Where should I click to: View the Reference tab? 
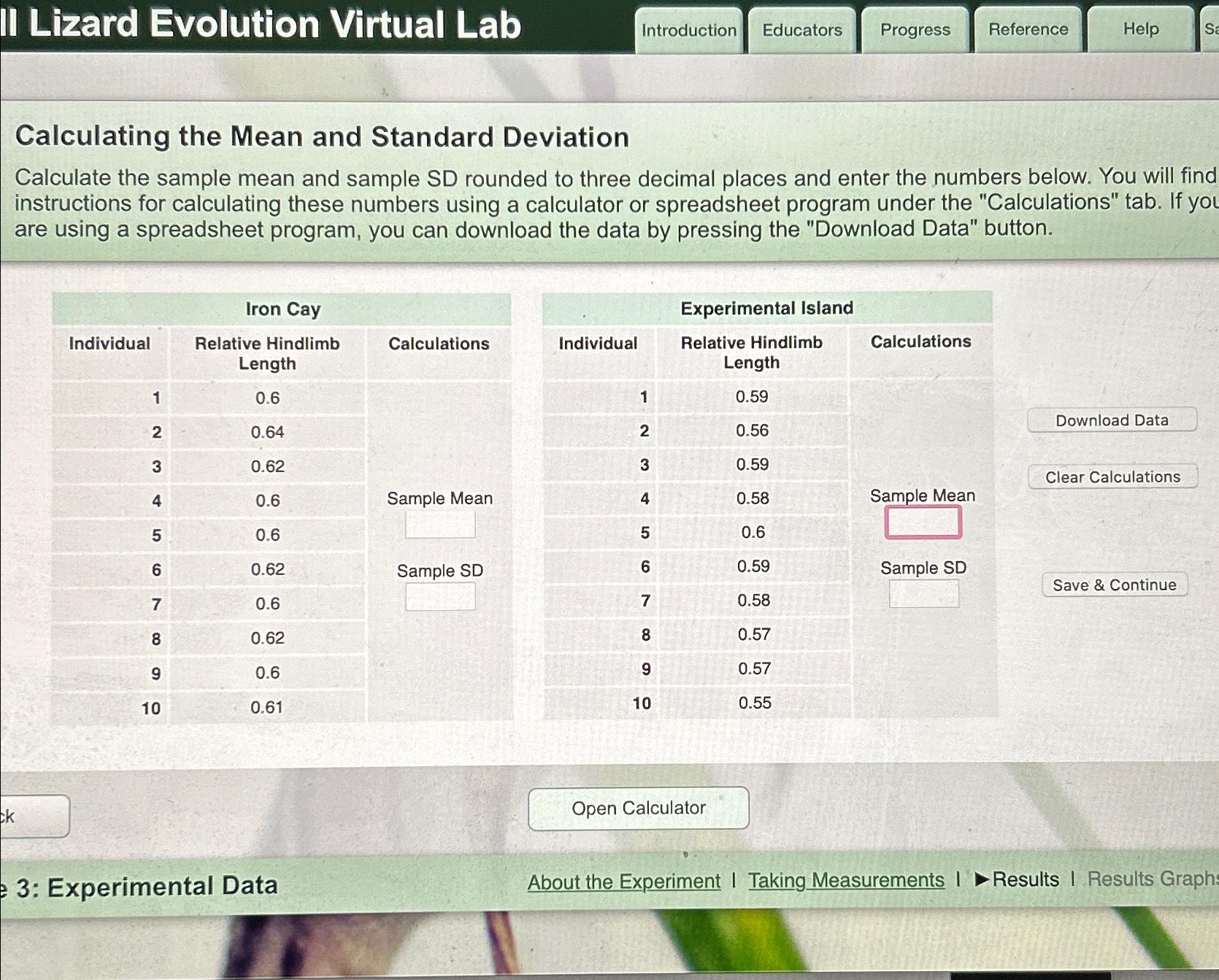(1028, 30)
